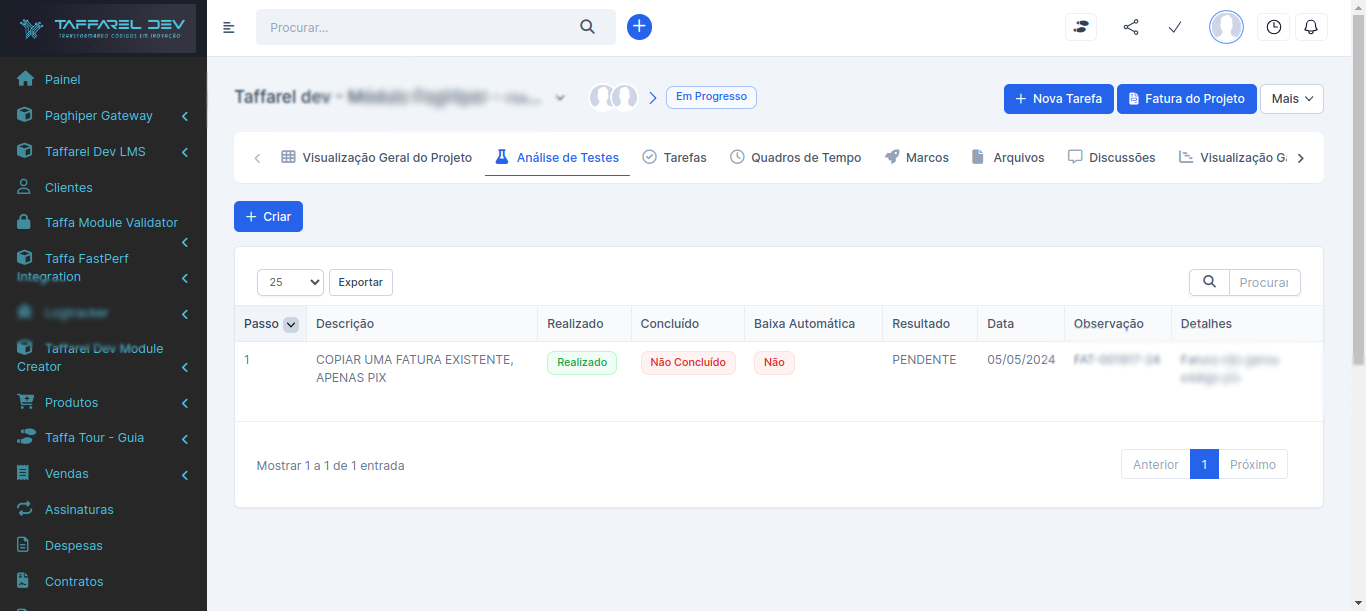Expand the project name dropdown arrow

(560, 98)
